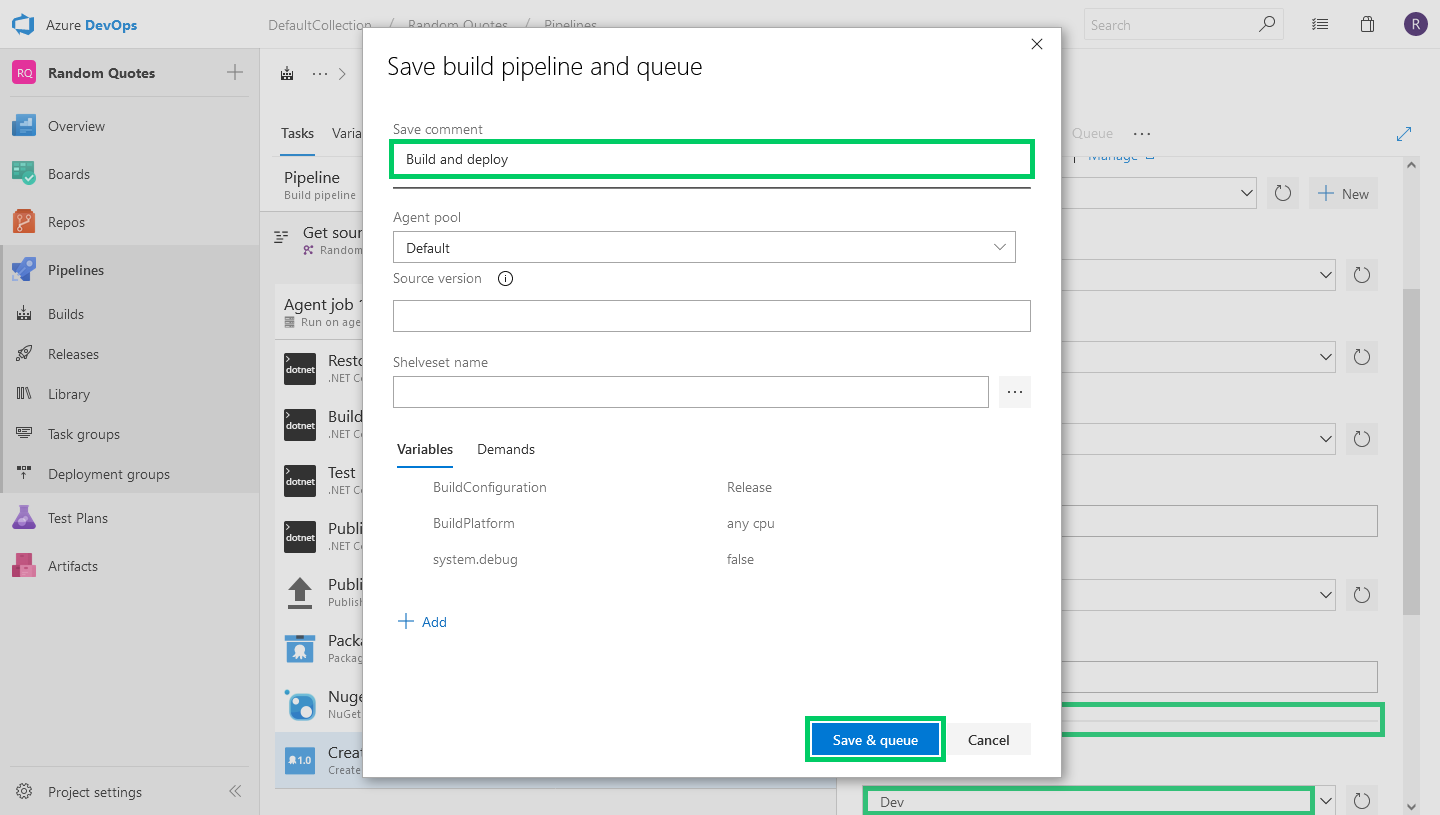Viewport: 1440px width, 815px height.
Task: Click the Azure DevOps logo icon
Action: 23,25
